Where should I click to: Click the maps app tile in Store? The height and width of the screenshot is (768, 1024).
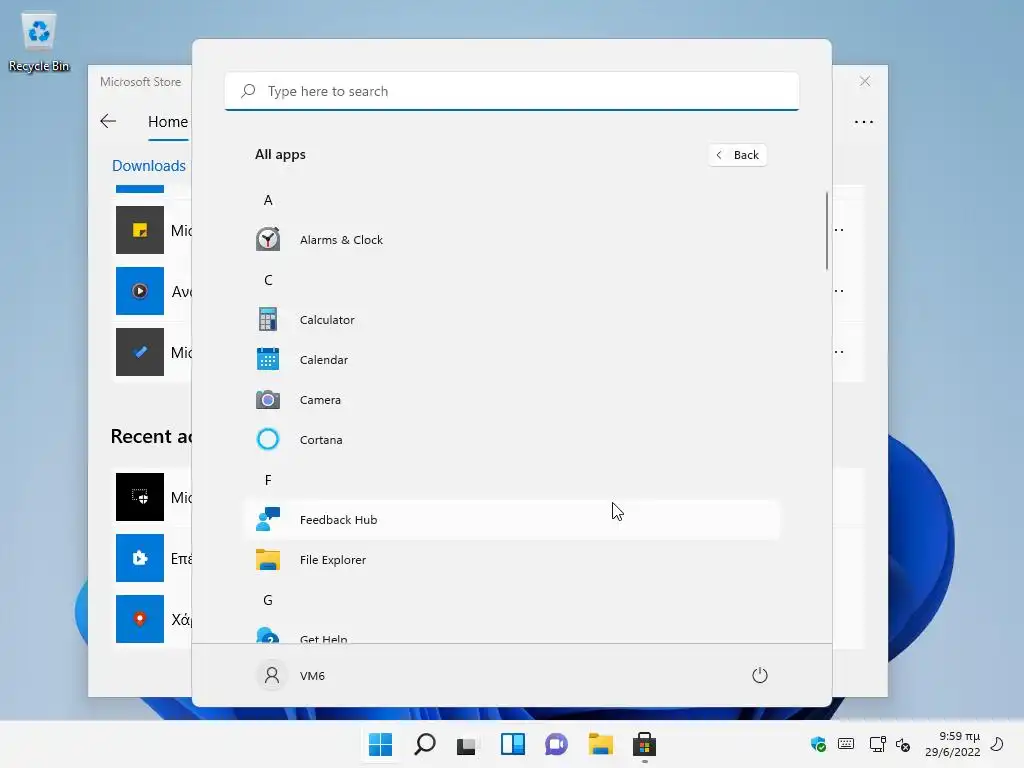[140, 619]
